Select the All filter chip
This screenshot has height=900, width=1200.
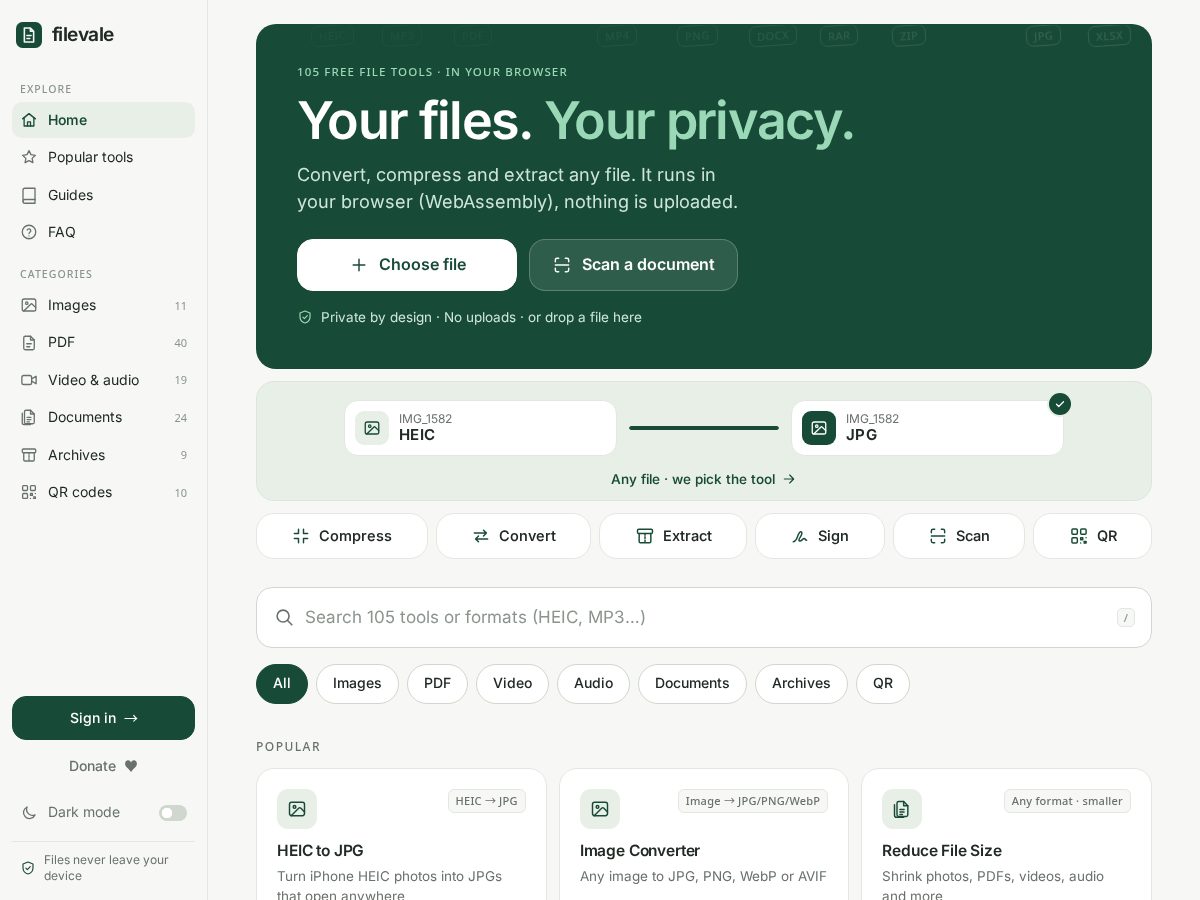[x=282, y=684]
